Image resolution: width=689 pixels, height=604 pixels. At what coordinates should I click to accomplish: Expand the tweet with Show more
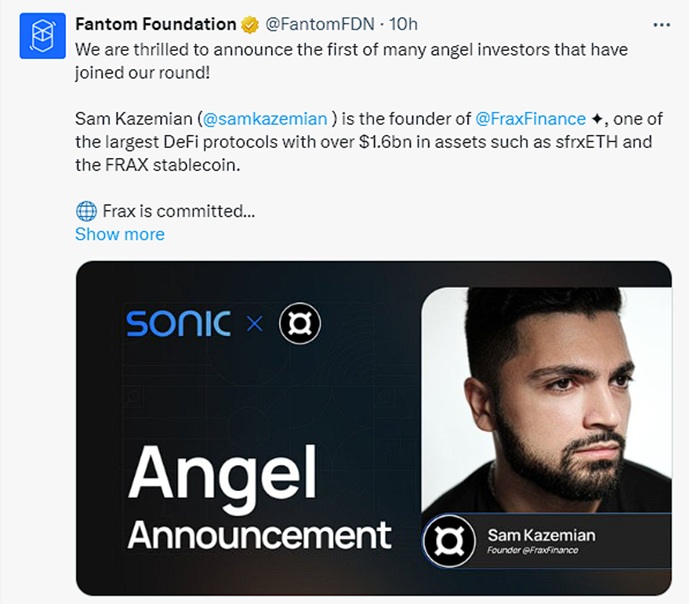click(x=120, y=234)
